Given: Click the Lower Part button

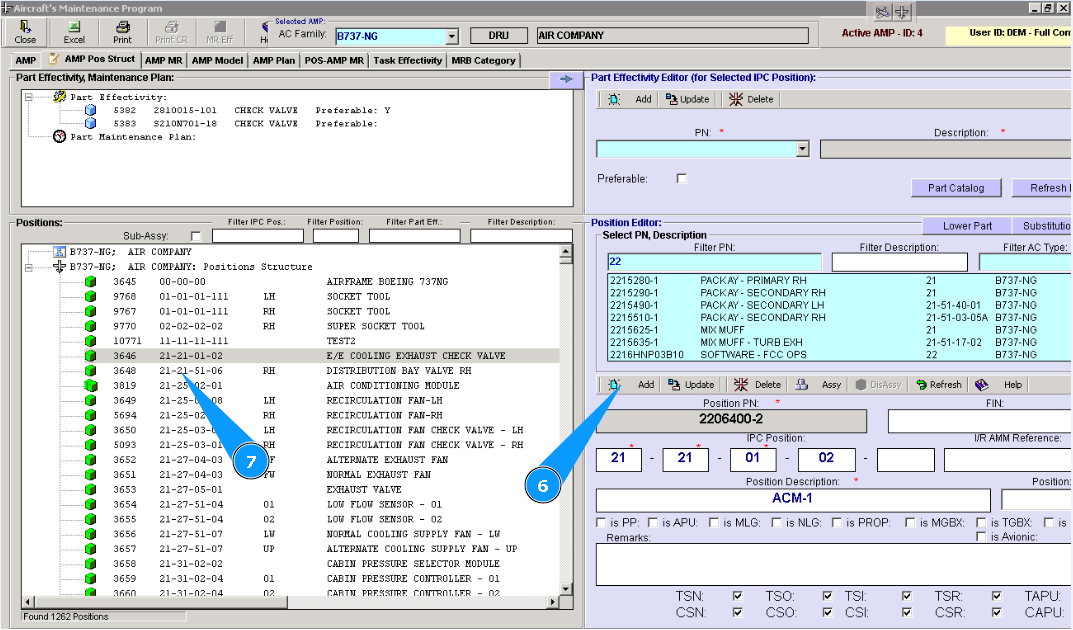Looking at the screenshot, I should pos(967,226).
